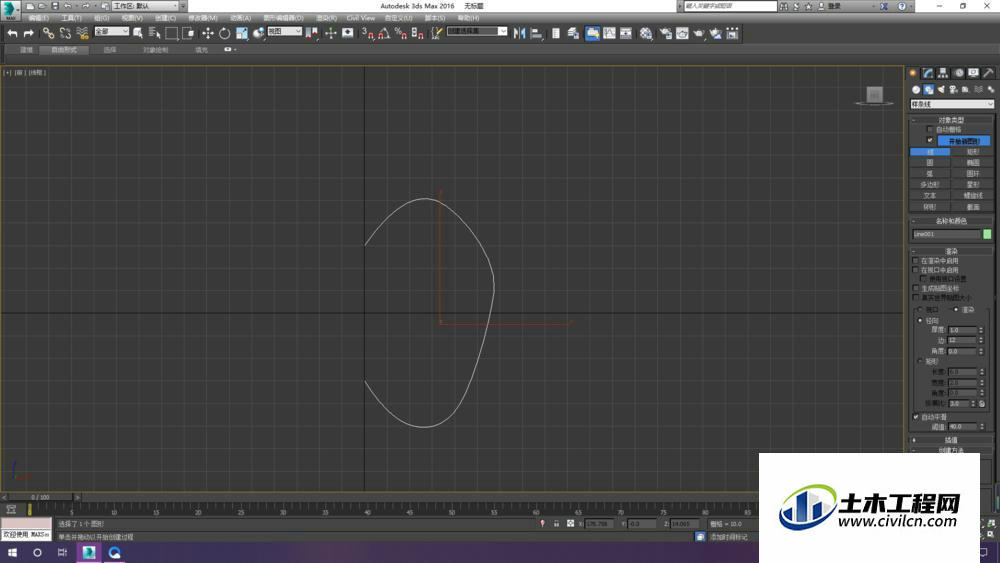This screenshot has width=1000, height=563.
Task: Switch to the Modify command panel tab
Action: (x=928, y=73)
